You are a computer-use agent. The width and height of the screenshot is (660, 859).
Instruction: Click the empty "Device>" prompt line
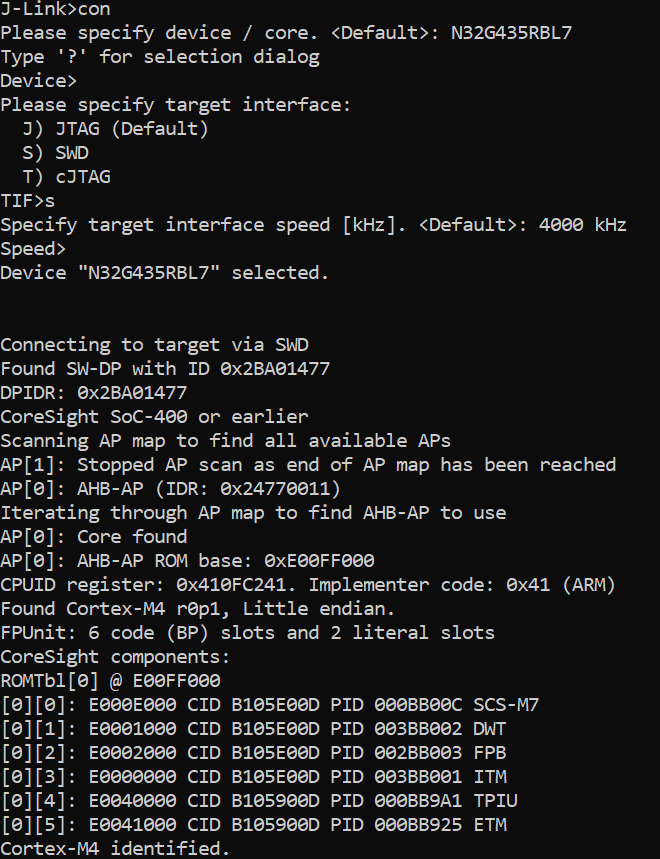click(x=39, y=80)
